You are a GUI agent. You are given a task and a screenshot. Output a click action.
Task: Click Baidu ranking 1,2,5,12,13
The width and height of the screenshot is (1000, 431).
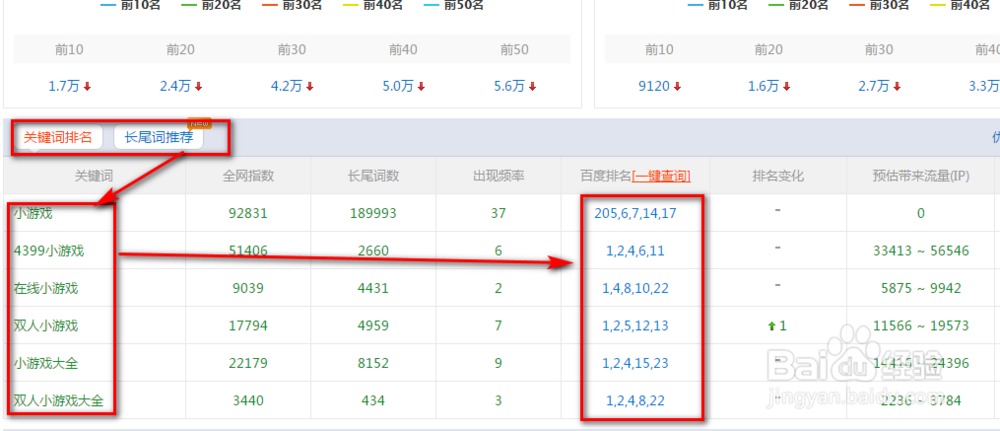tap(635, 326)
